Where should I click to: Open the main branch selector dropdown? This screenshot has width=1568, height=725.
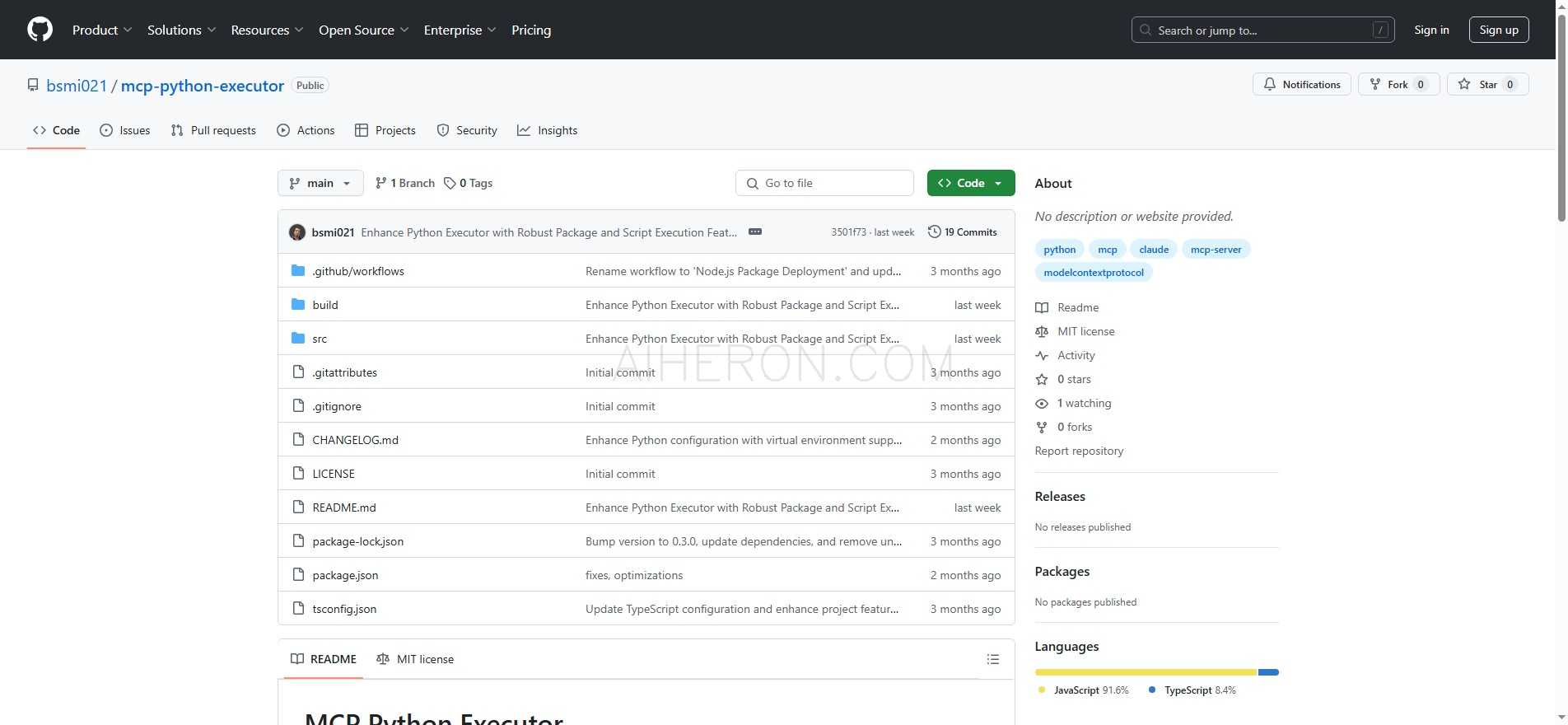(x=320, y=183)
